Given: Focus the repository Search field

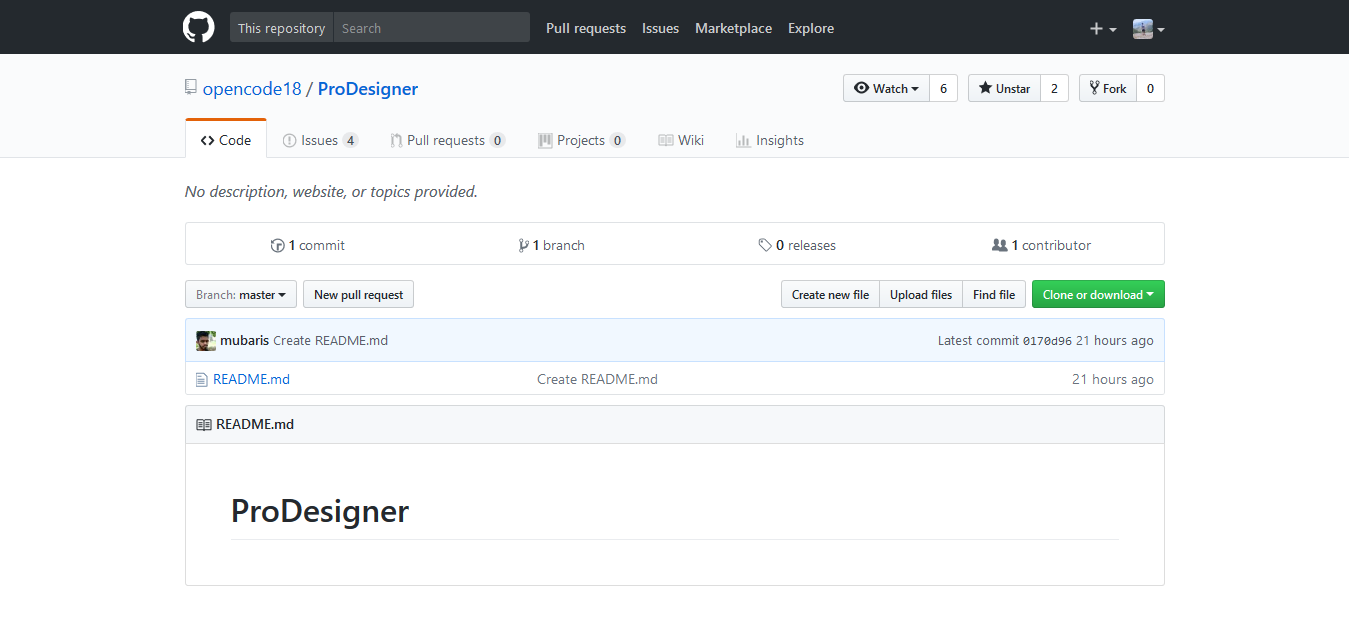Looking at the screenshot, I should [432, 28].
